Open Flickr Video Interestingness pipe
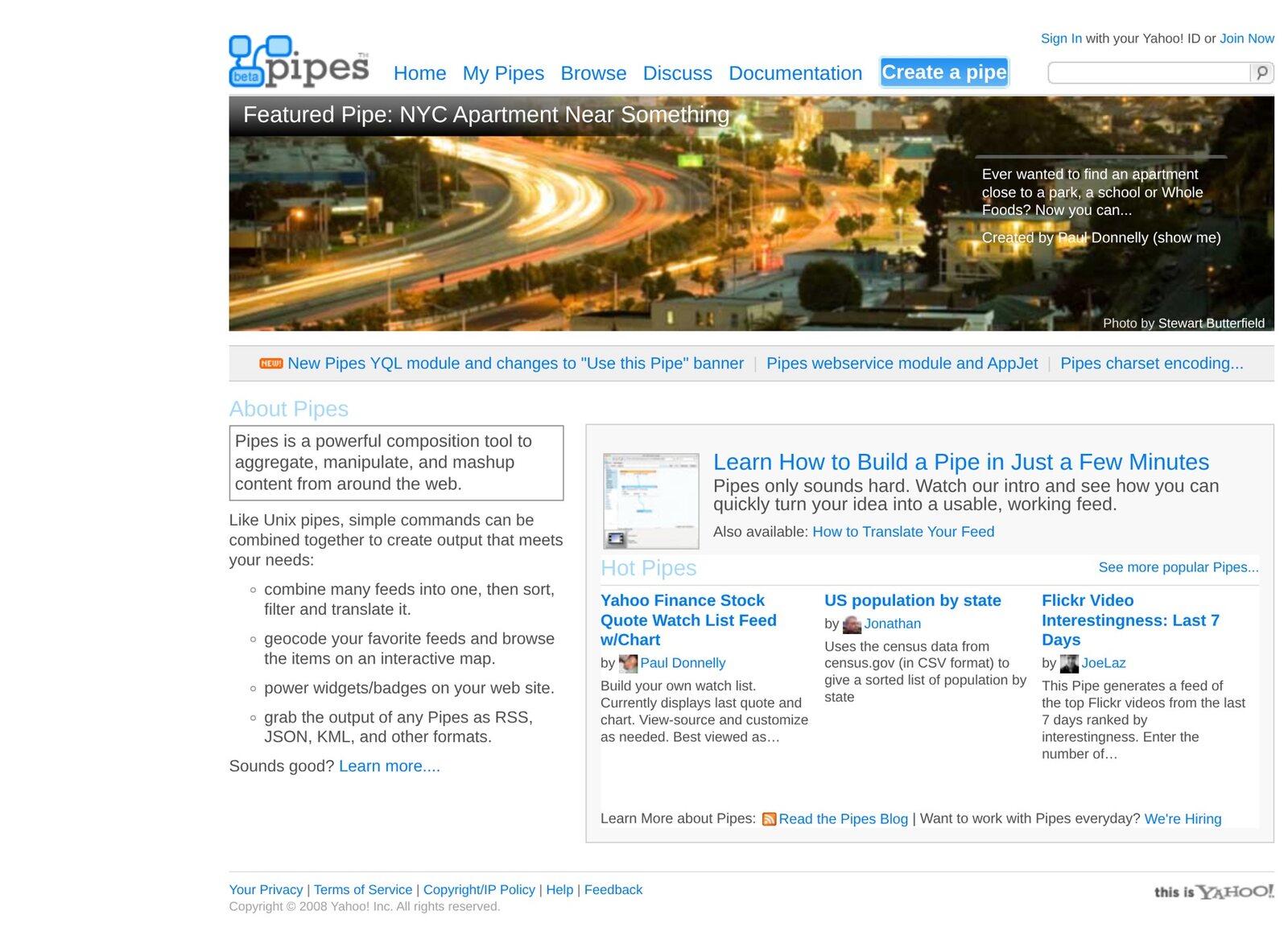This screenshot has height=927, width=1288. pos(1130,620)
